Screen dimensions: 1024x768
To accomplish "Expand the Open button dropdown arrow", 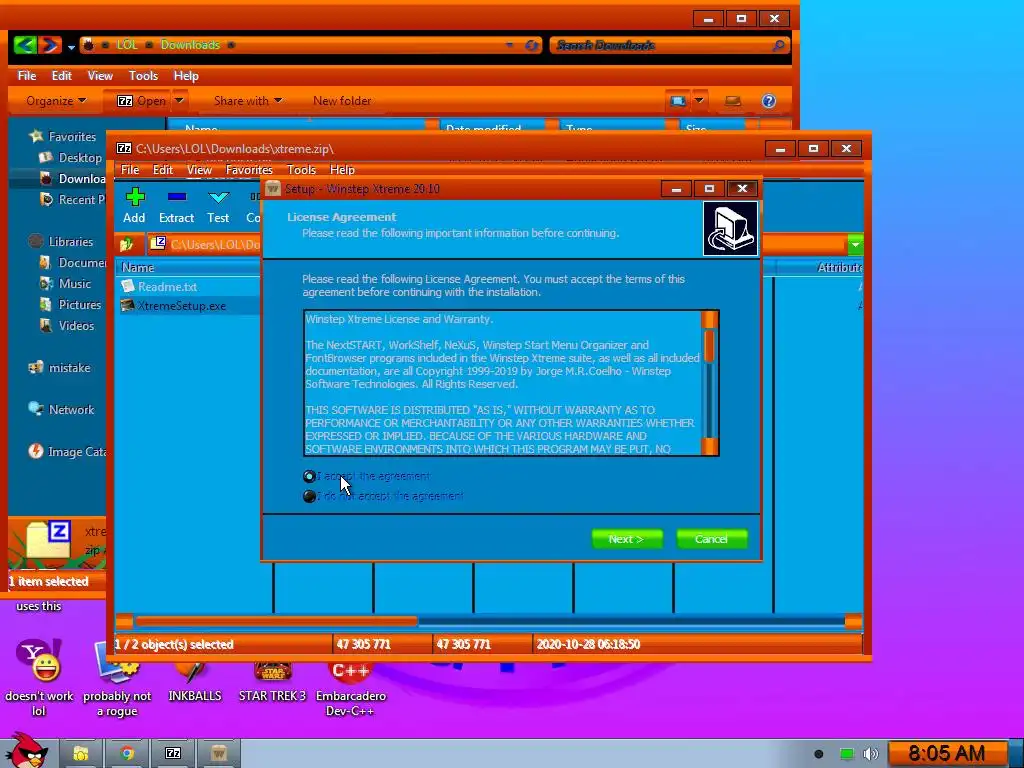I will [x=179, y=101].
